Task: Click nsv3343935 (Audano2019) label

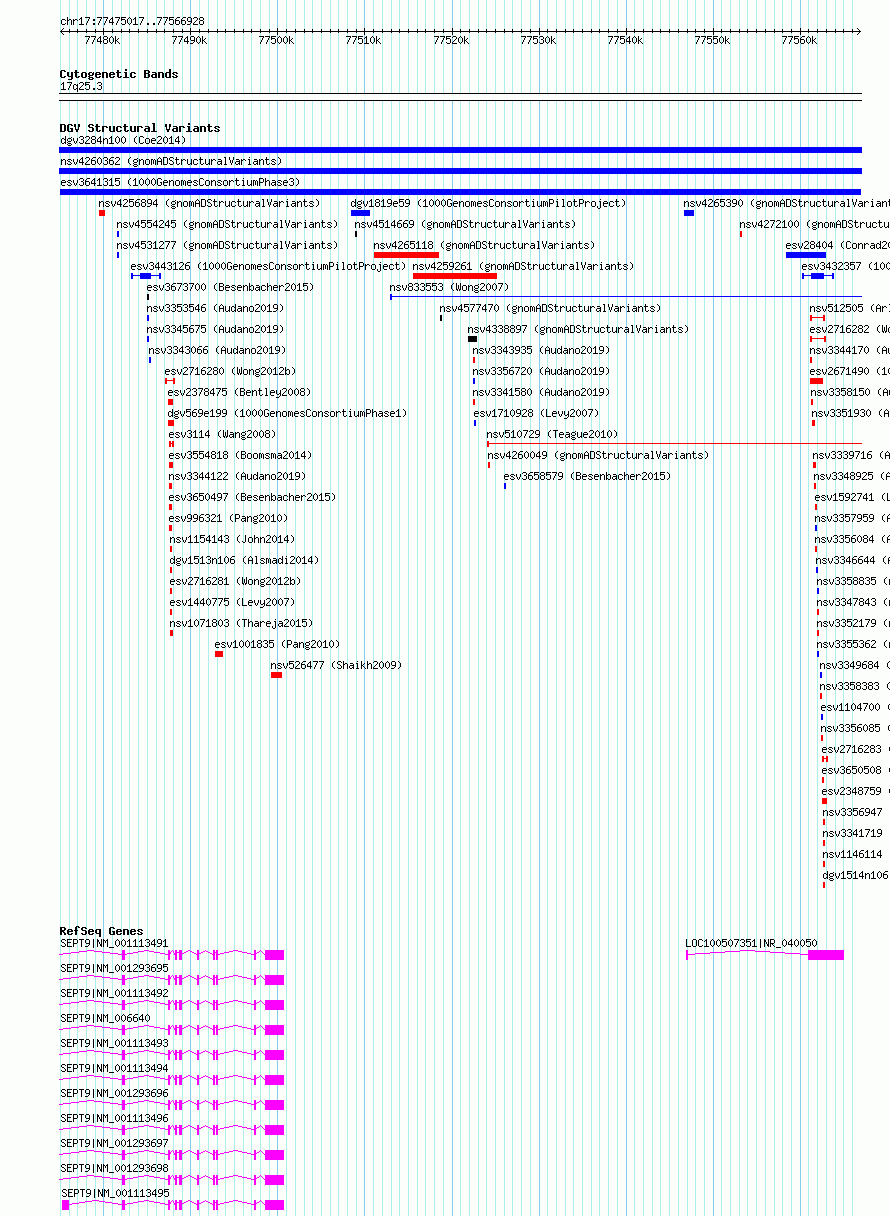Action: pos(541,350)
